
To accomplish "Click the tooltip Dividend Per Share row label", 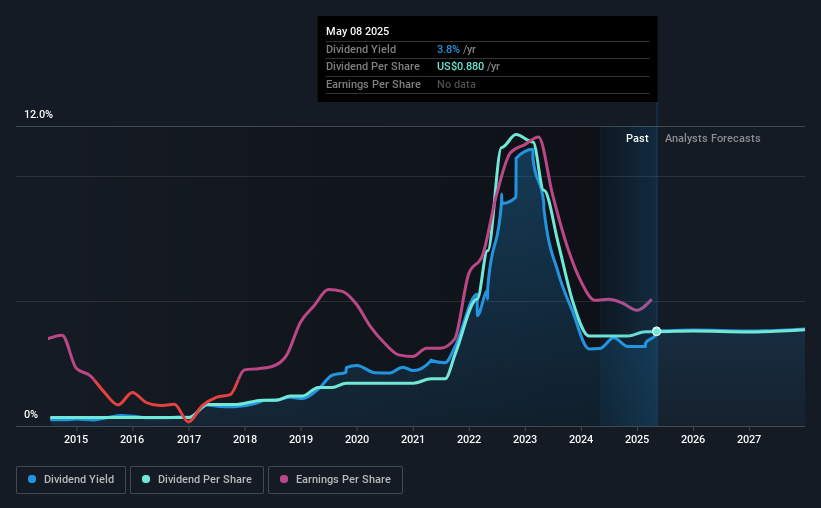I will [373, 67].
